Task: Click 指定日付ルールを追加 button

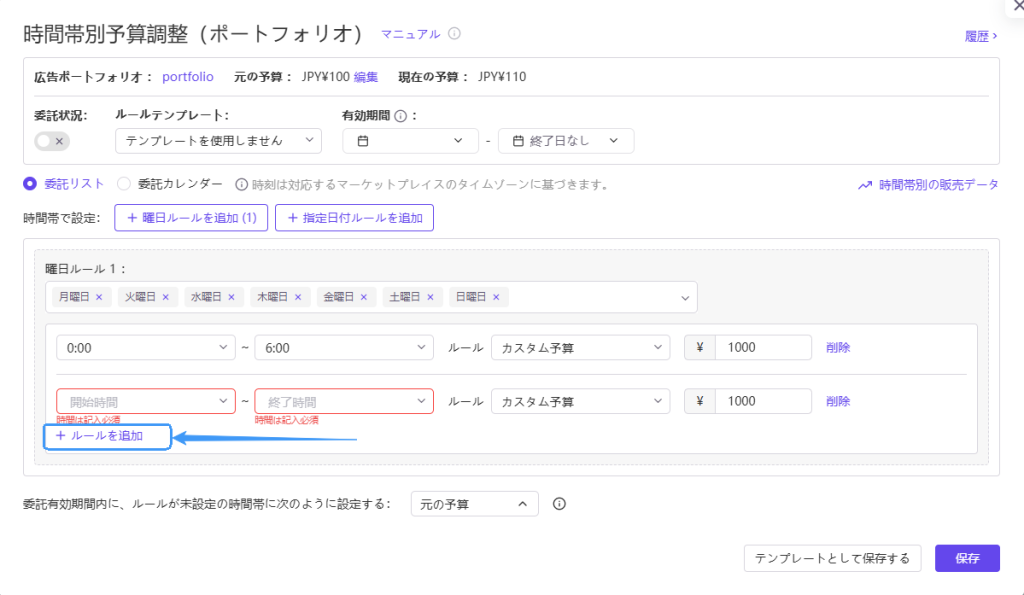Action: click(x=354, y=217)
